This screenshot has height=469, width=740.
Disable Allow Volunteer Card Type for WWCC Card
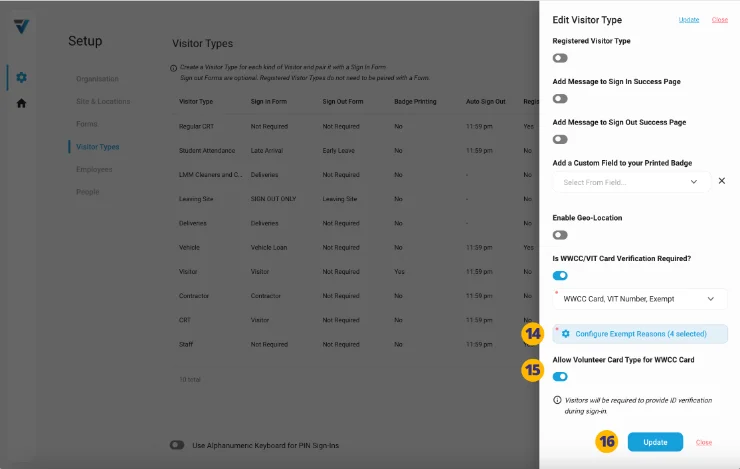[x=560, y=376]
